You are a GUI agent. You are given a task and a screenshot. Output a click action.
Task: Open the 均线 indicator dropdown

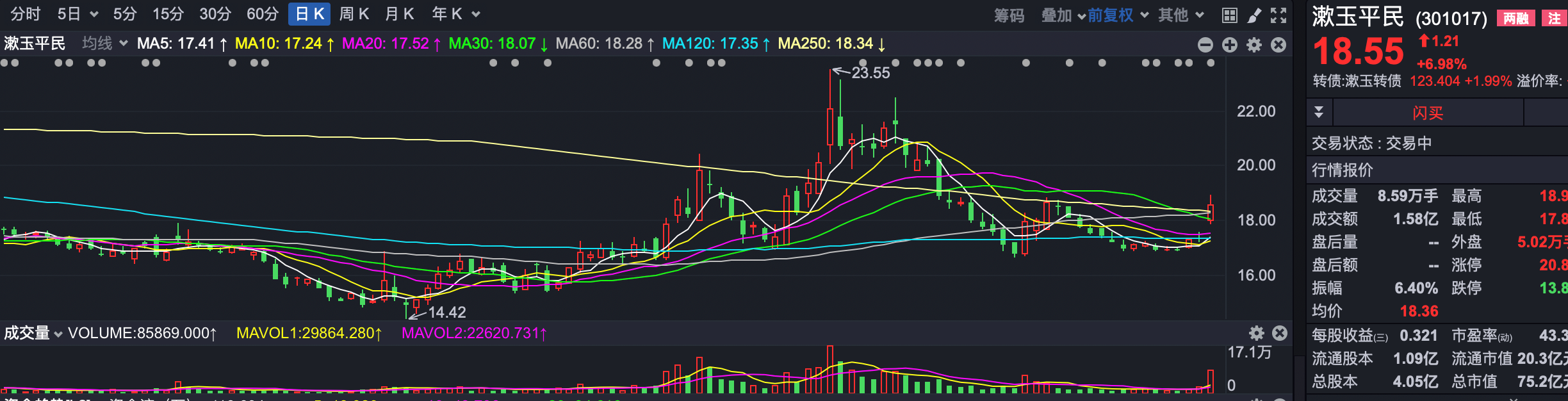[x=104, y=44]
